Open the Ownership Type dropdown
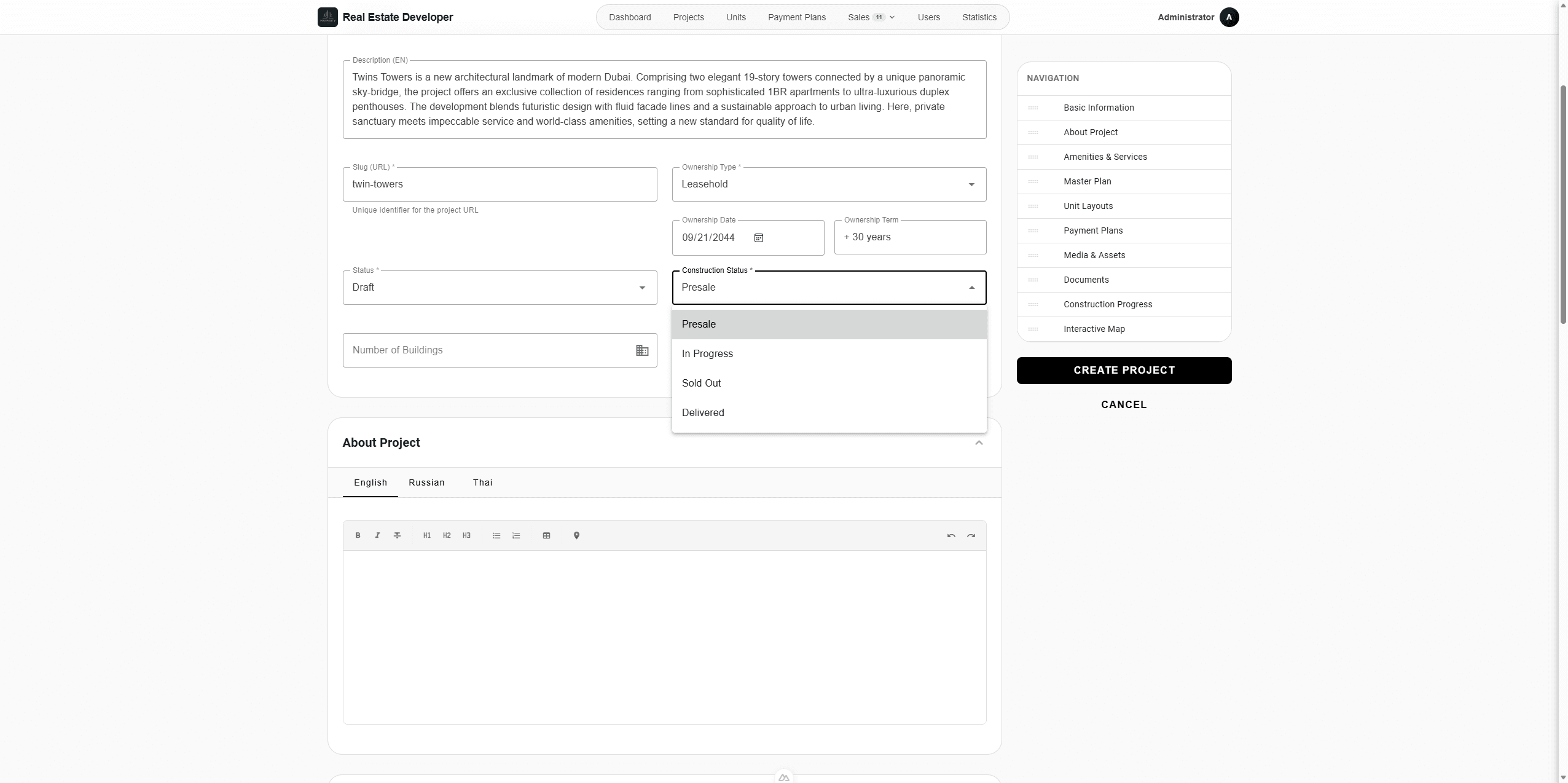 coord(829,184)
